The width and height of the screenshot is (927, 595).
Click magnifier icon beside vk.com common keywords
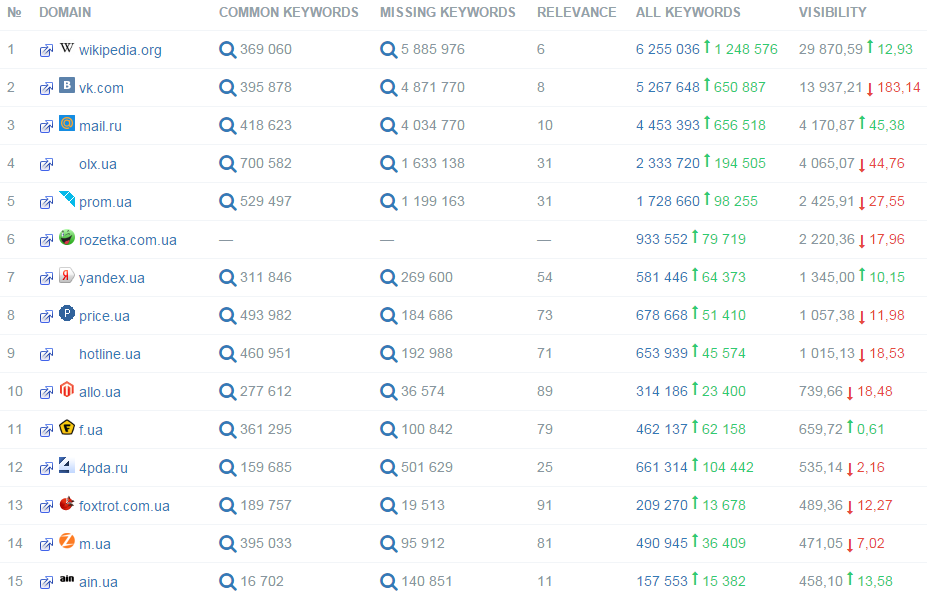pos(228,88)
